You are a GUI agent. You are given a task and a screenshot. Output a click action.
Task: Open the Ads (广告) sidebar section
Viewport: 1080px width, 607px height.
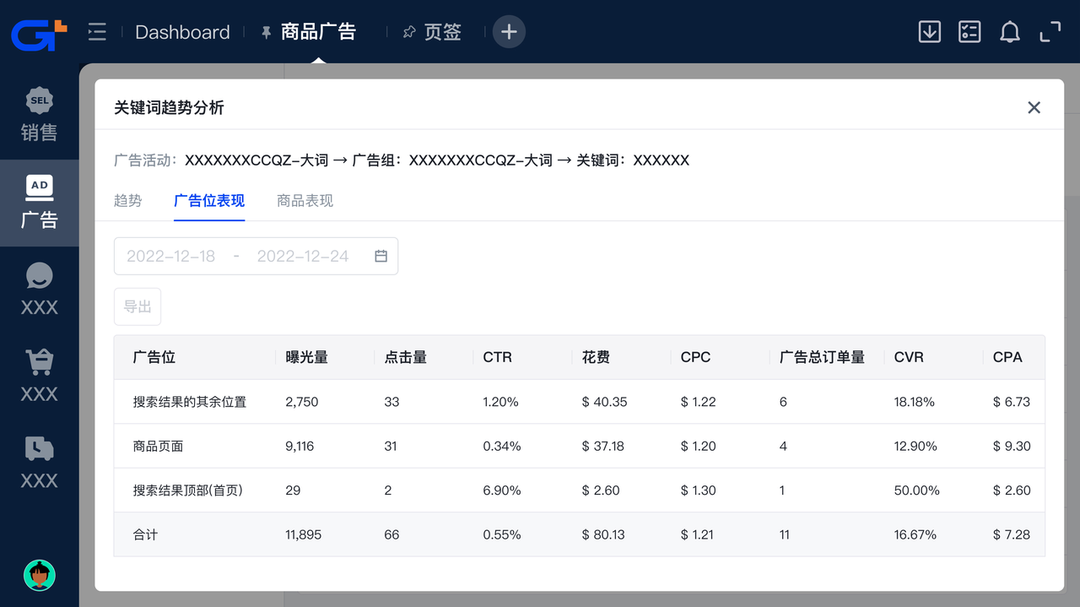(39, 202)
